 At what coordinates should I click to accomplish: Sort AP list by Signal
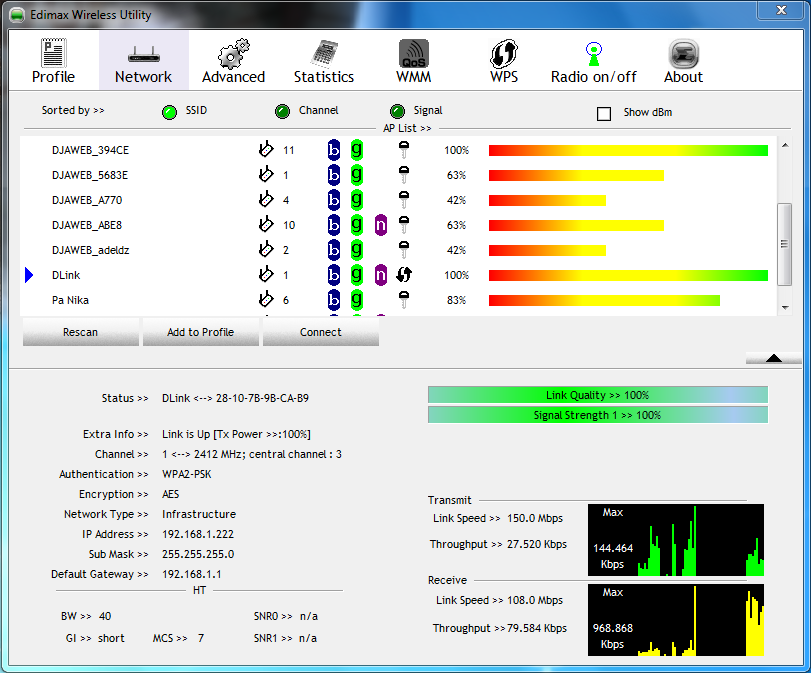(397, 111)
